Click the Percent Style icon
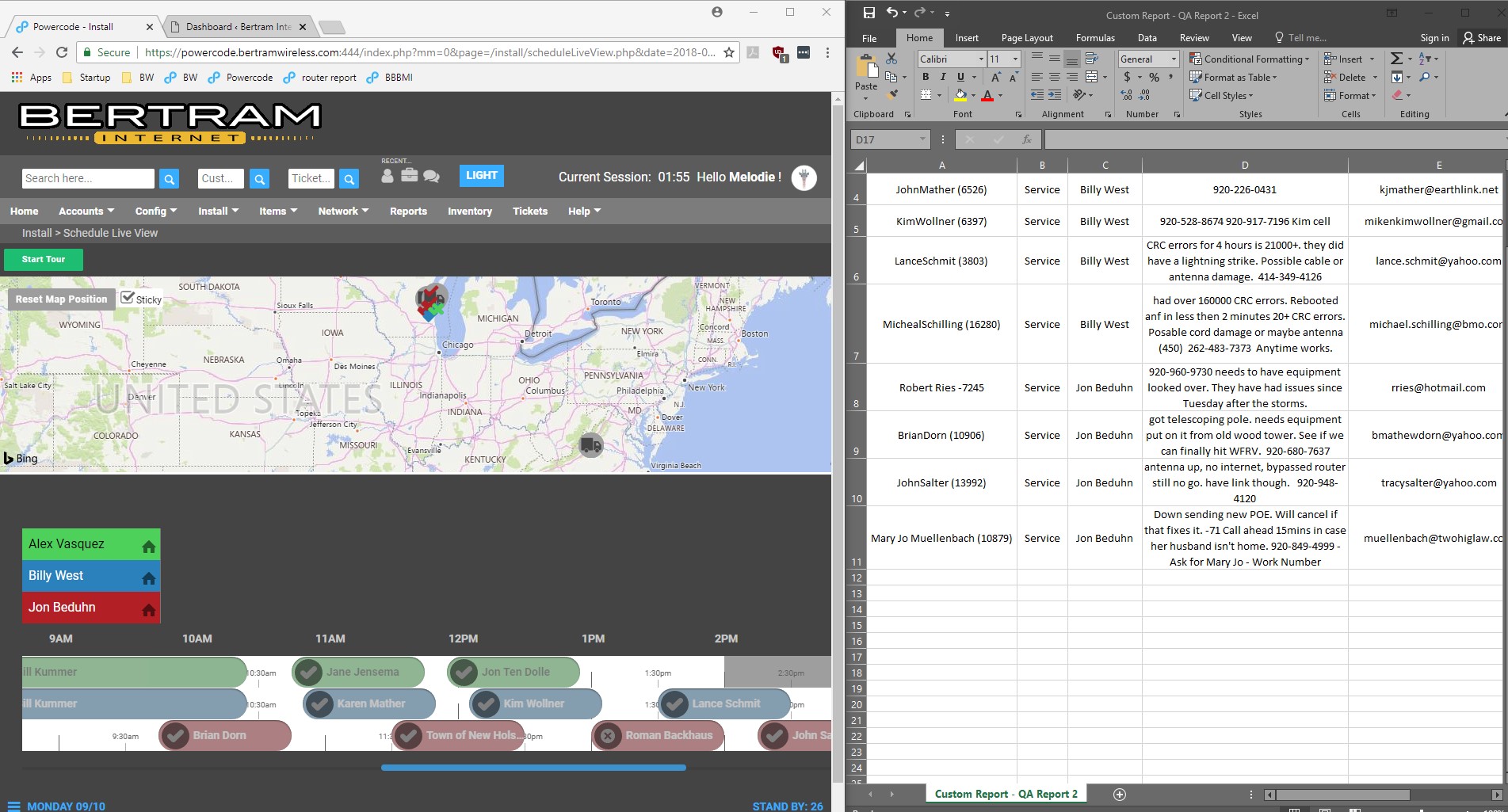Screen dimensions: 1508x812 [1154, 77]
